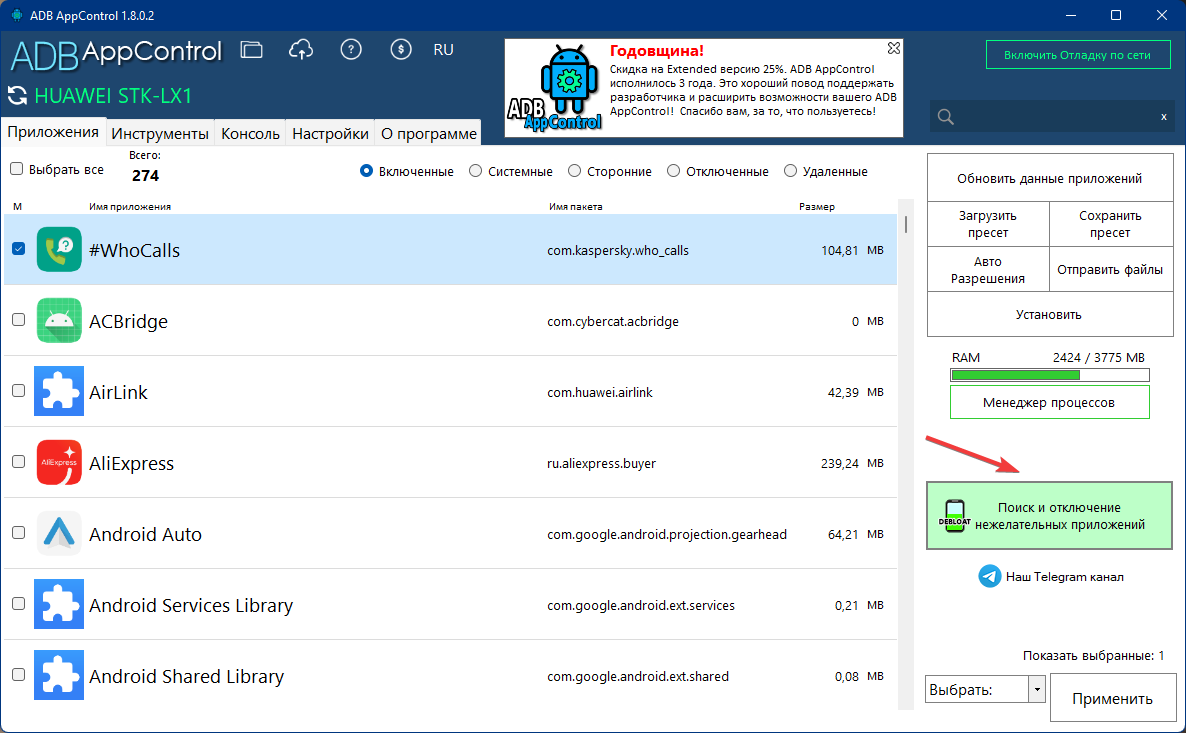This screenshot has width=1186, height=733.
Task: Click the ADB AppControl title bar icon
Action: tap(17, 15)
